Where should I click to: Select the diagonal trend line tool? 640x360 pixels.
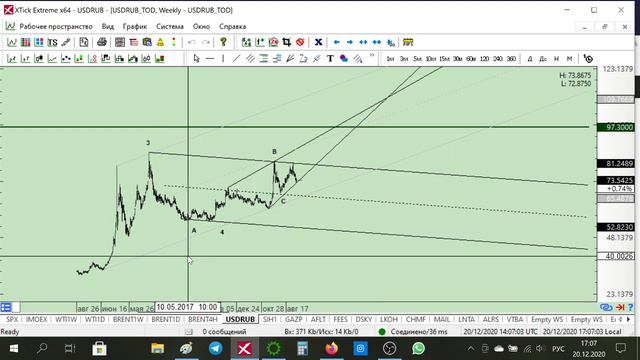[236, 59]
